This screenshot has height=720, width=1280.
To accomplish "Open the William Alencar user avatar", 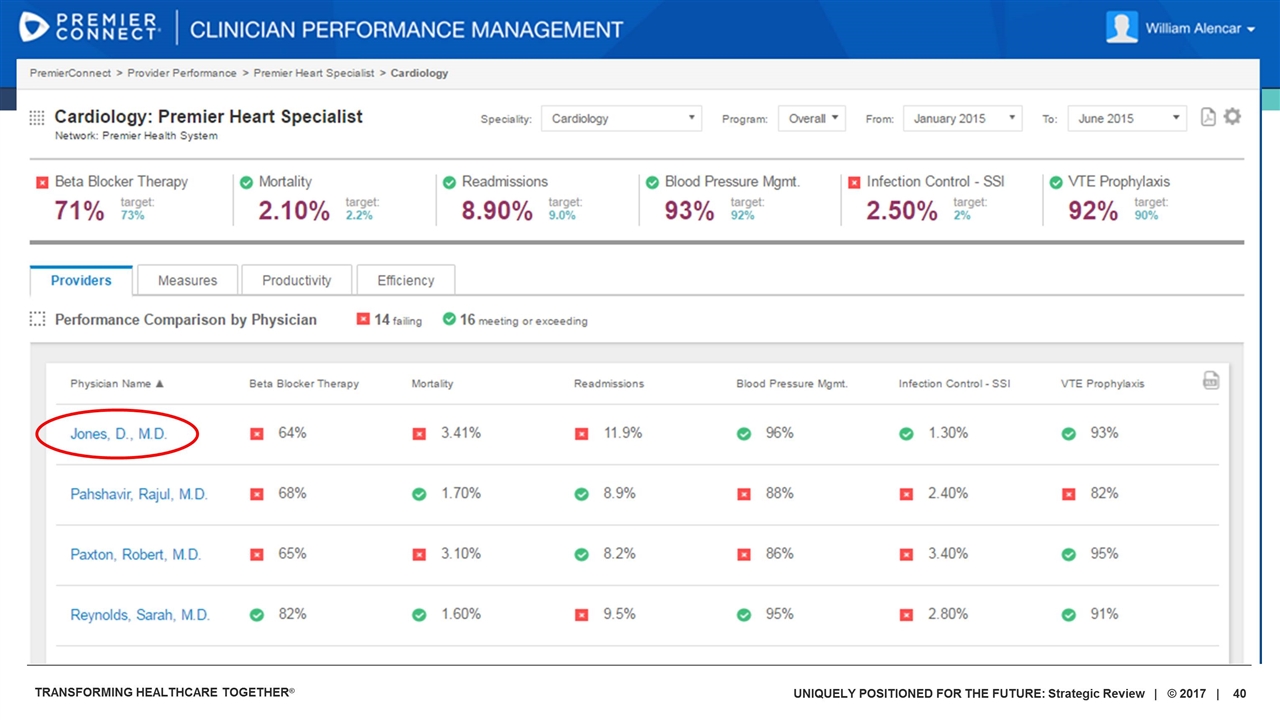I will 1122,27.
